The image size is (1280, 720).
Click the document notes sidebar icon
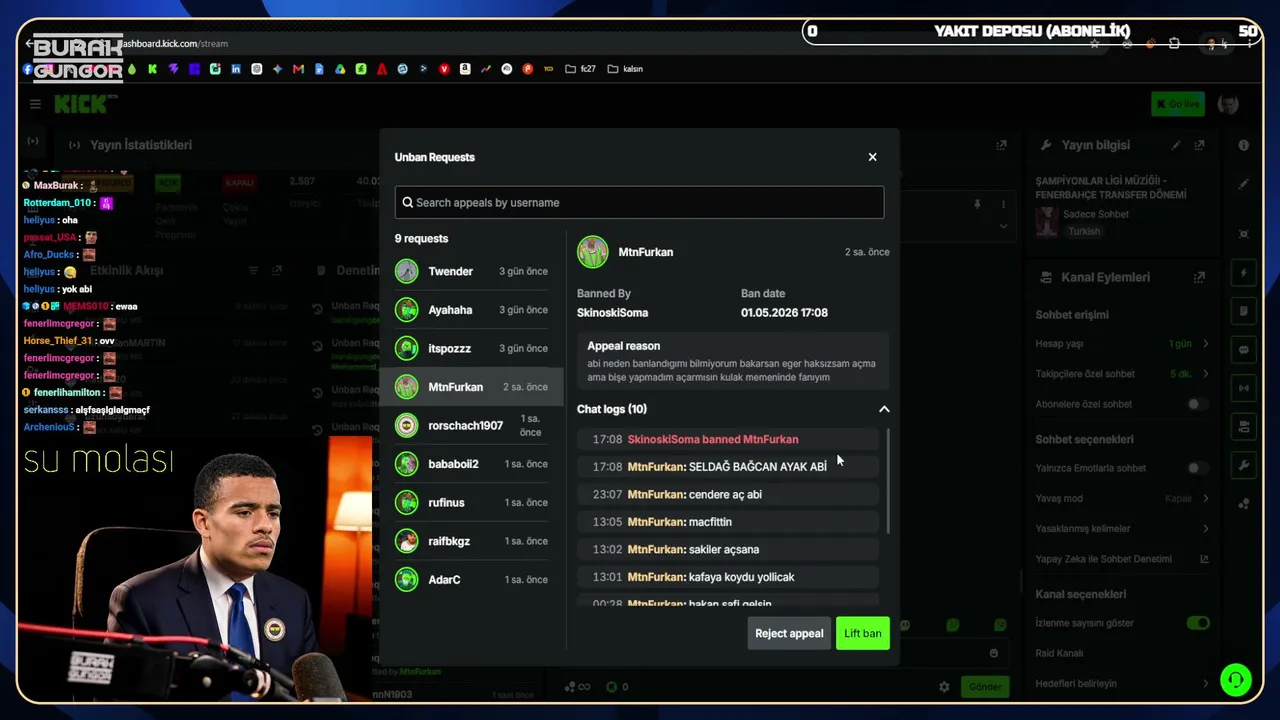pos(1244,311)
